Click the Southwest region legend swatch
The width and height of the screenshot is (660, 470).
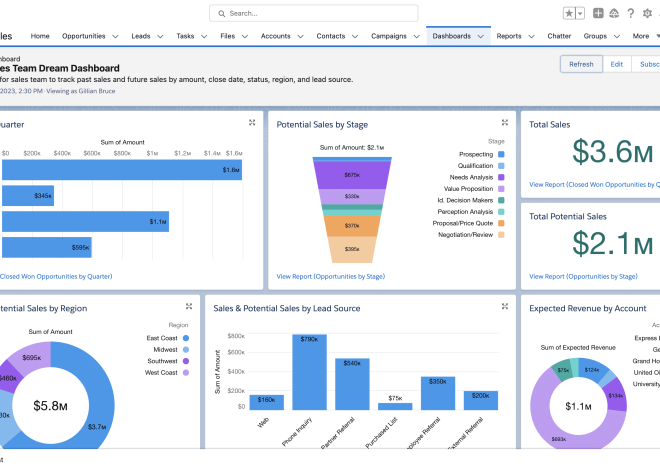186,361
